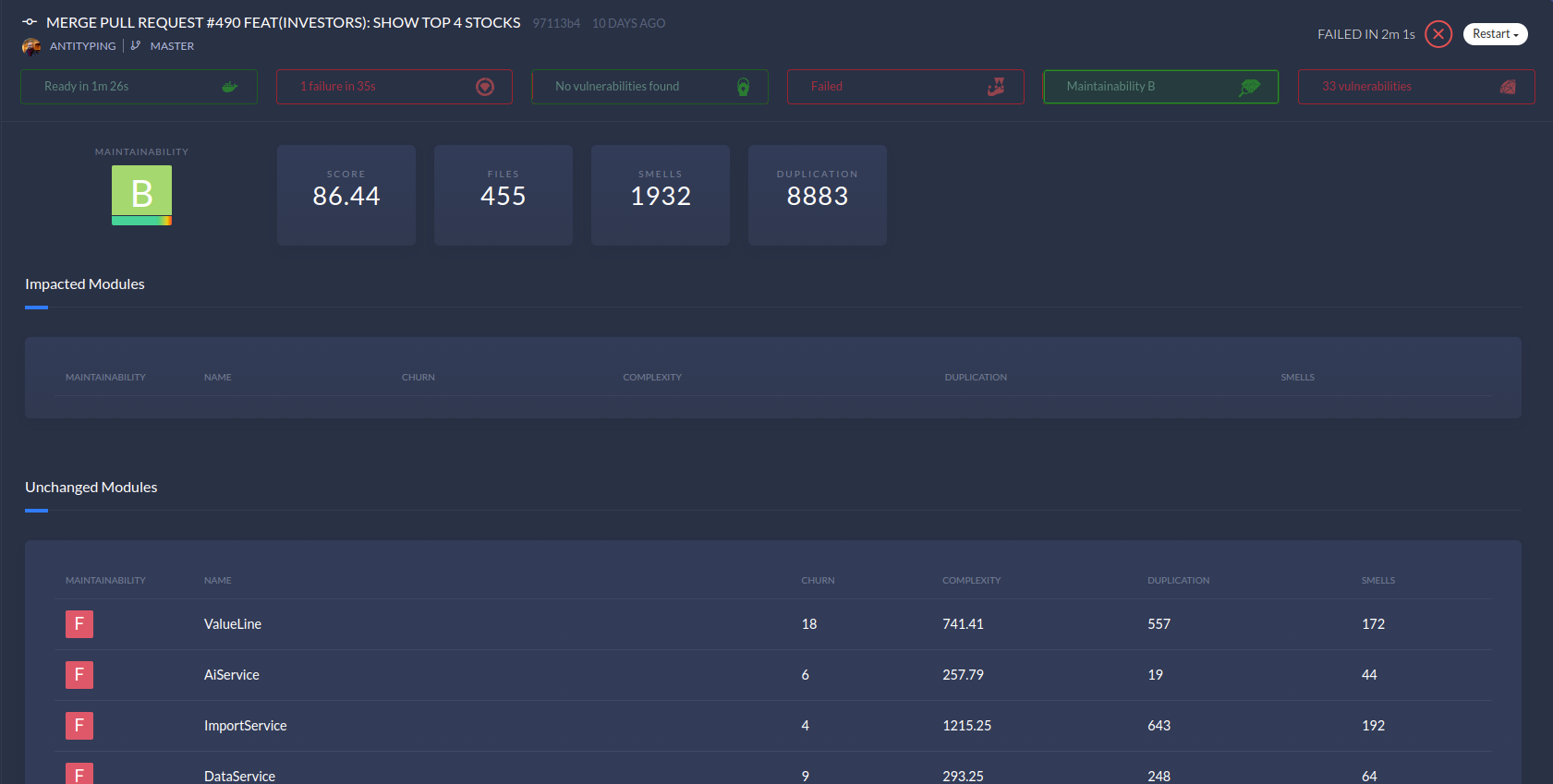Click the lock icon in the No vulnerabilities card

click(x=743, y=87)
